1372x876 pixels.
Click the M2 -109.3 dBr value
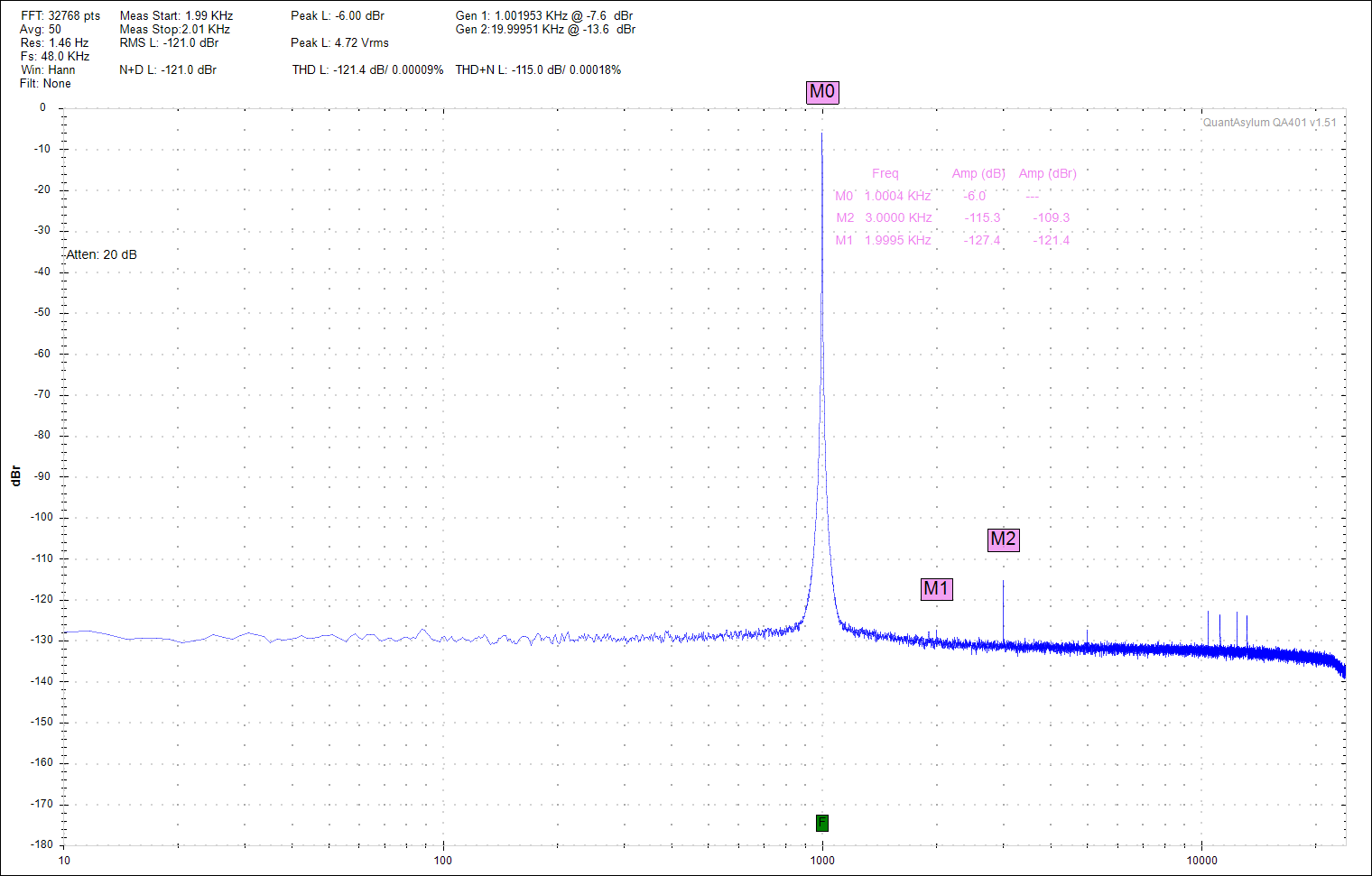click(x=1052, y=218)
